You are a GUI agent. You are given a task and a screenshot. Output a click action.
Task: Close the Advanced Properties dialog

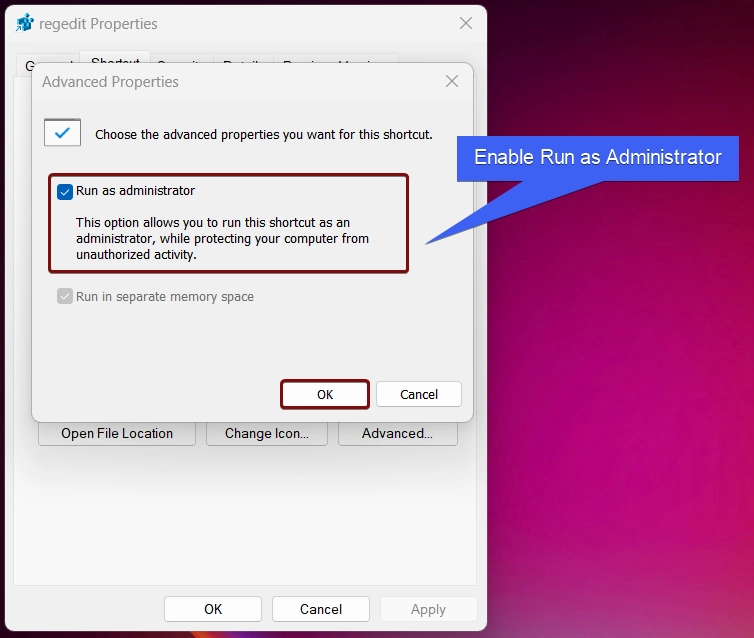(452, 81)
